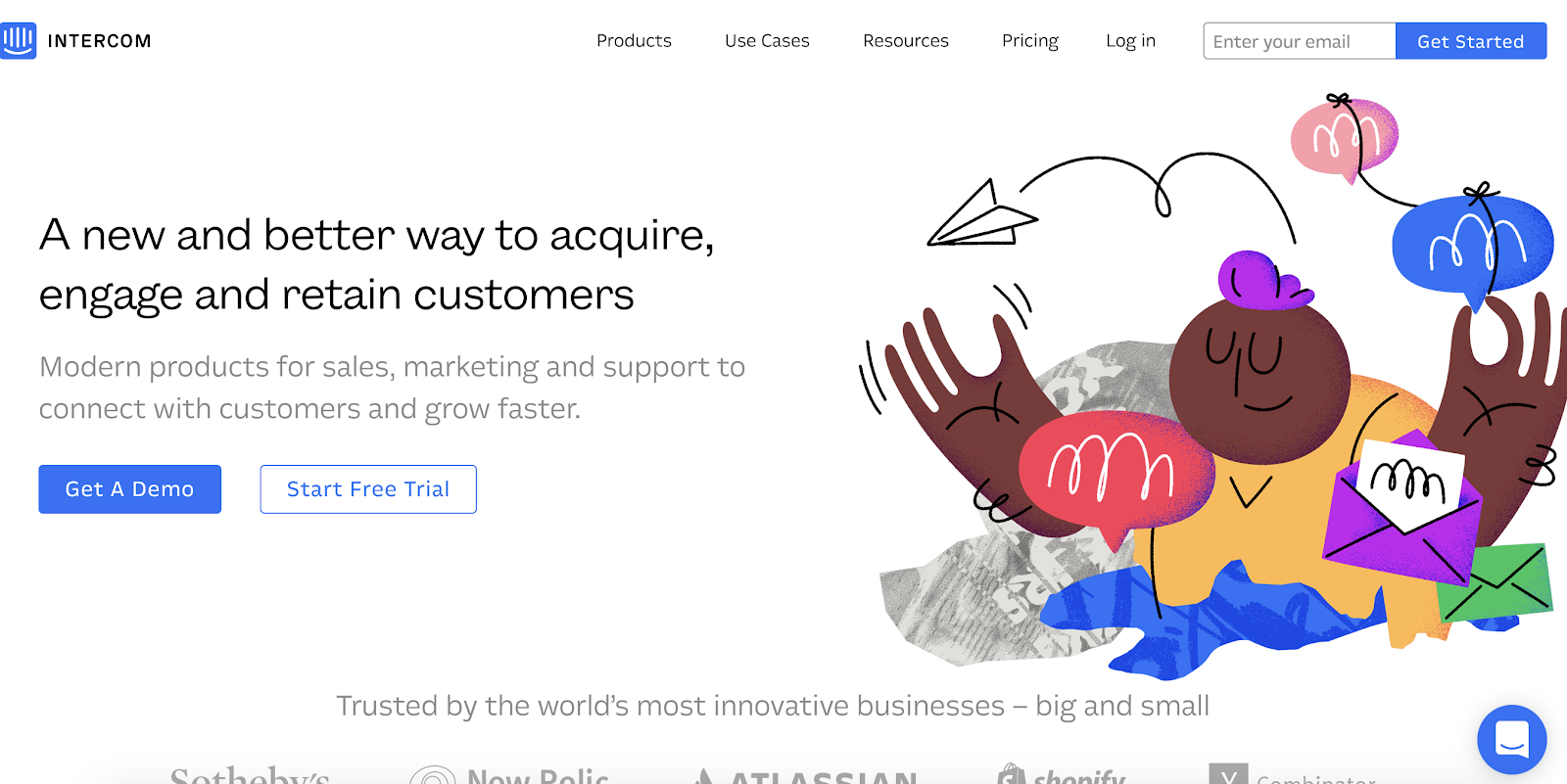Open the Products menu
Image resolution: width=1567 pixels, height=784 pixels.
[634, 41]
